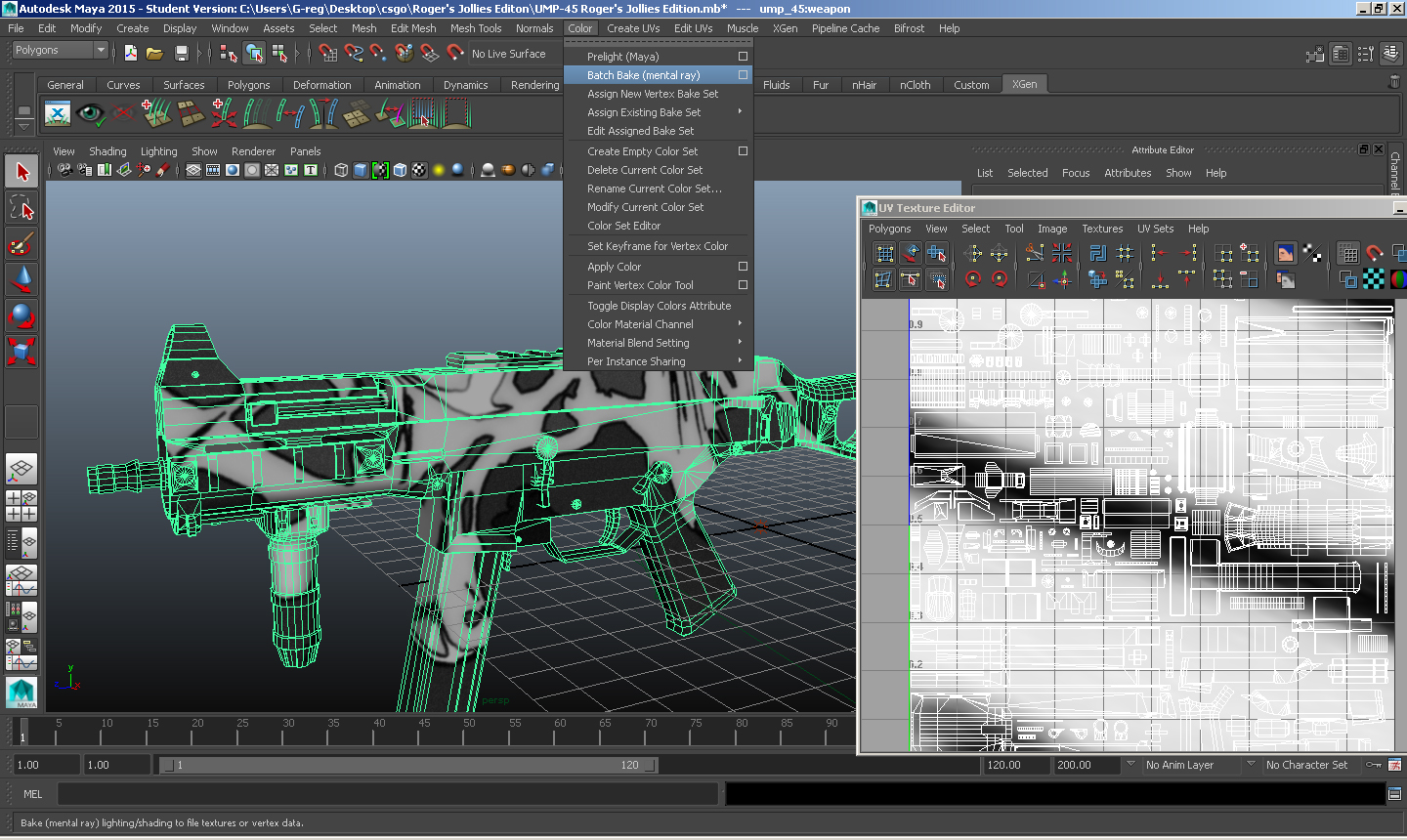Viewport: 1407px width, 840px height.
Task: Open the Create Empty Color Set options box
Action: (x=743, y=151)
